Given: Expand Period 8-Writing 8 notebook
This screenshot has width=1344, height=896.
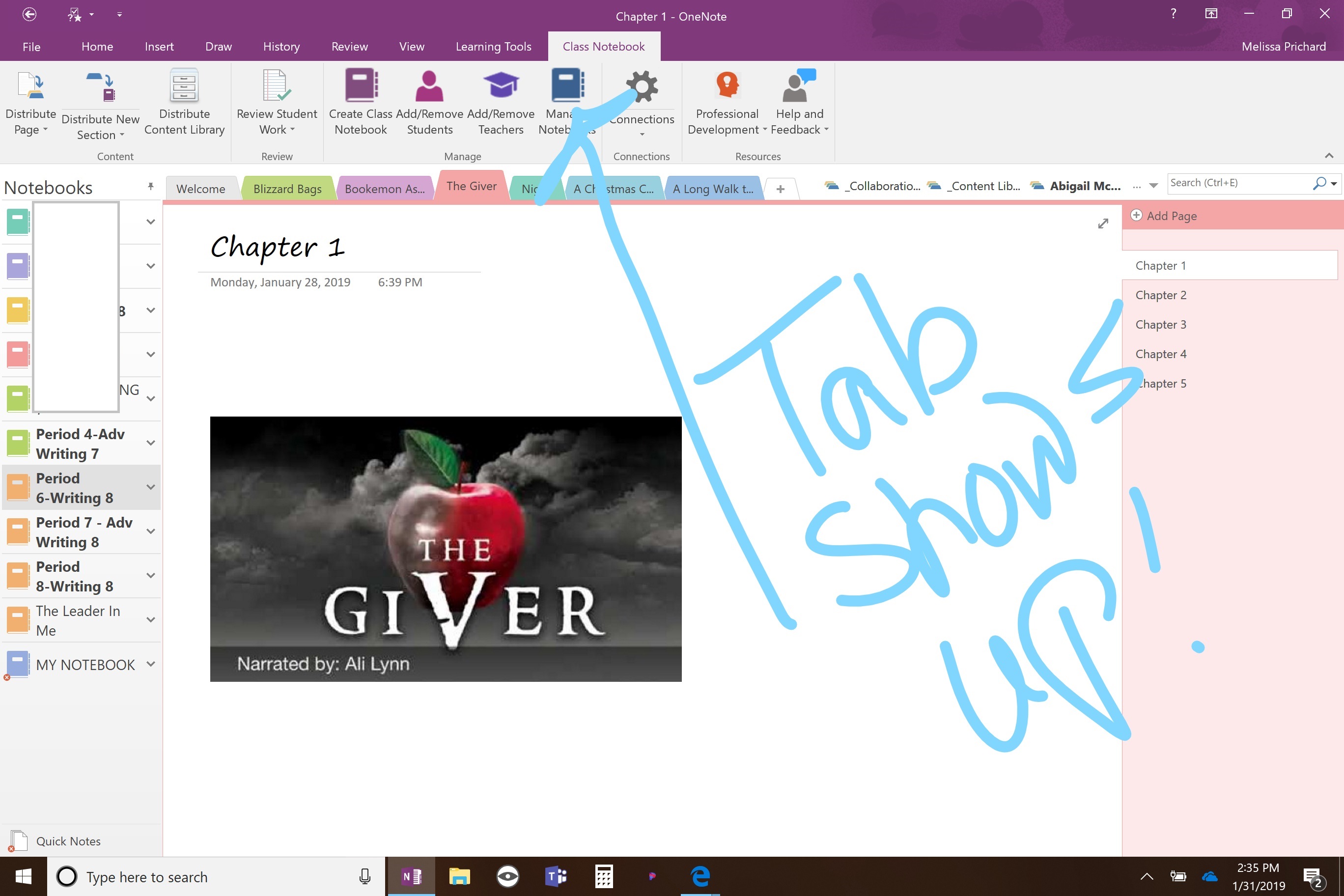Looking at the screenshot, I should 151,575.
